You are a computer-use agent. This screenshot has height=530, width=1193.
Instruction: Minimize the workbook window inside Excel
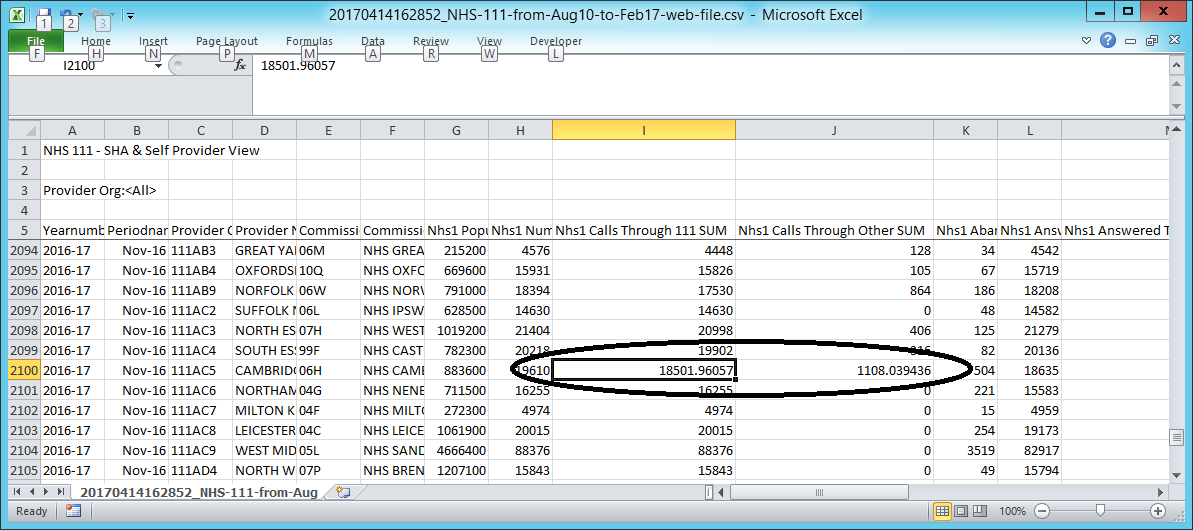tap(1131, 40)
